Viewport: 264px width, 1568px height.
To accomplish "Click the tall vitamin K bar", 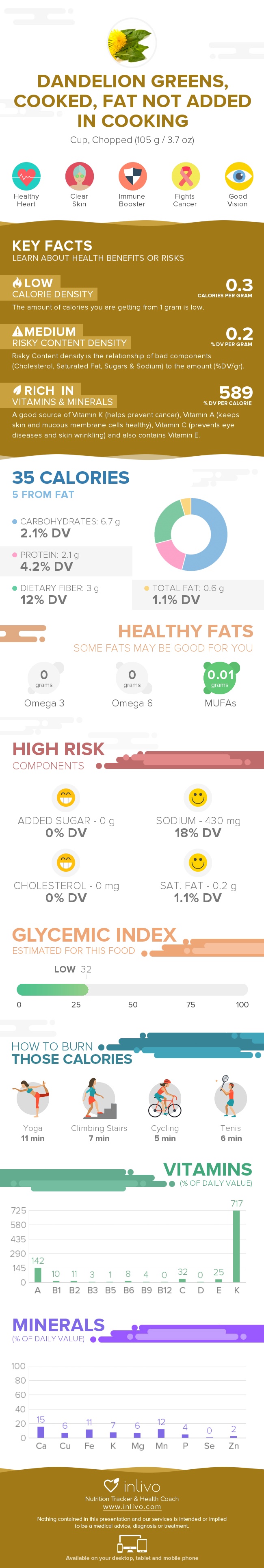I will point(237,1245).
